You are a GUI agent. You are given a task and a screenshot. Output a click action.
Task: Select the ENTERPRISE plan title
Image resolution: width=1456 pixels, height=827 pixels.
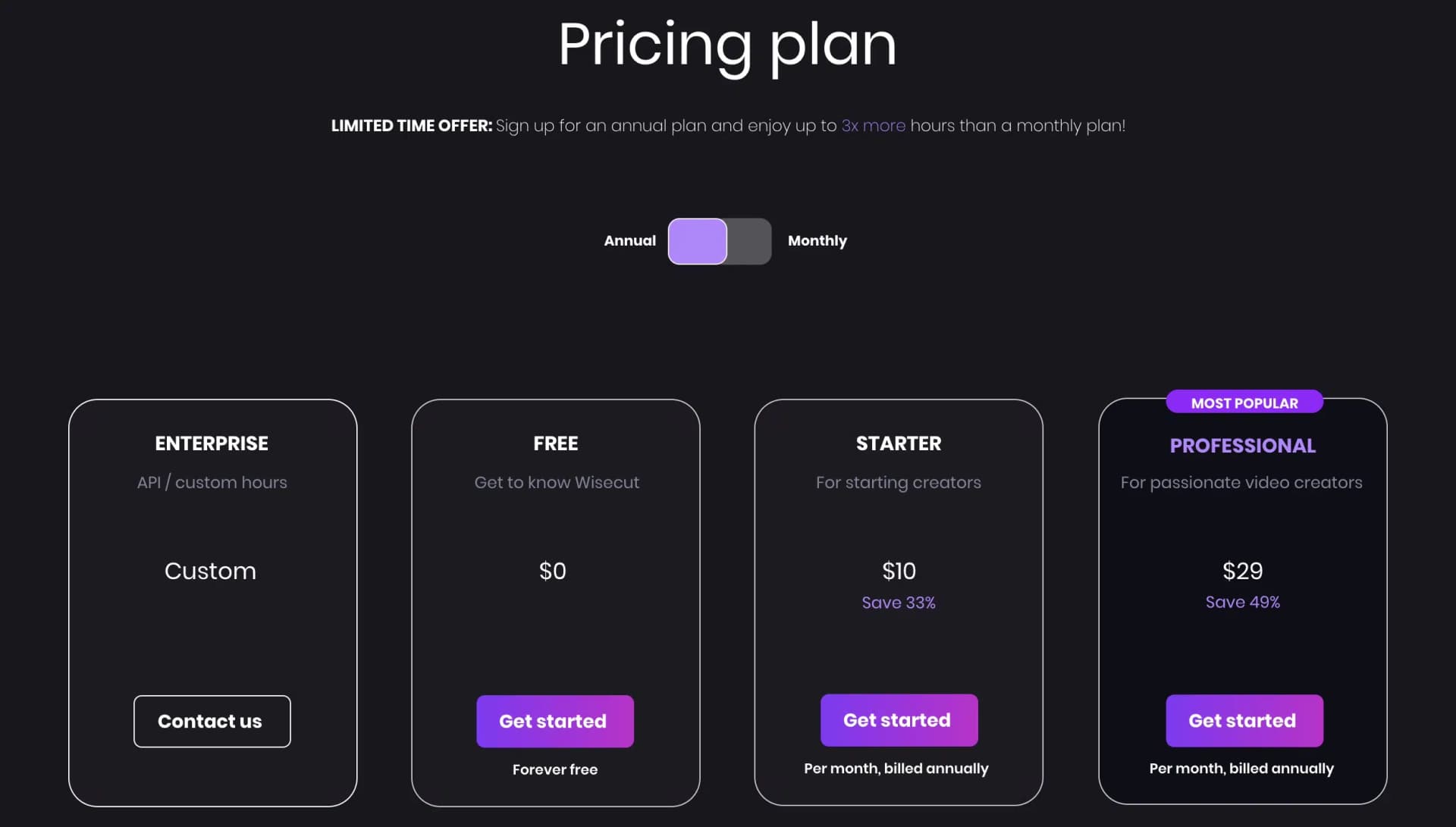tap(212, 443)
